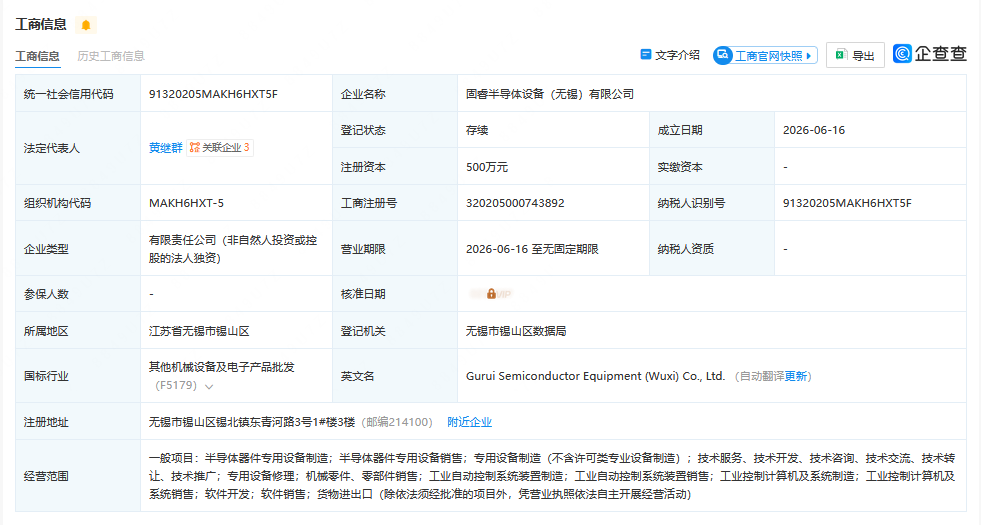Select business term 2026-06-16 至无固定期限

coord(532,249)
